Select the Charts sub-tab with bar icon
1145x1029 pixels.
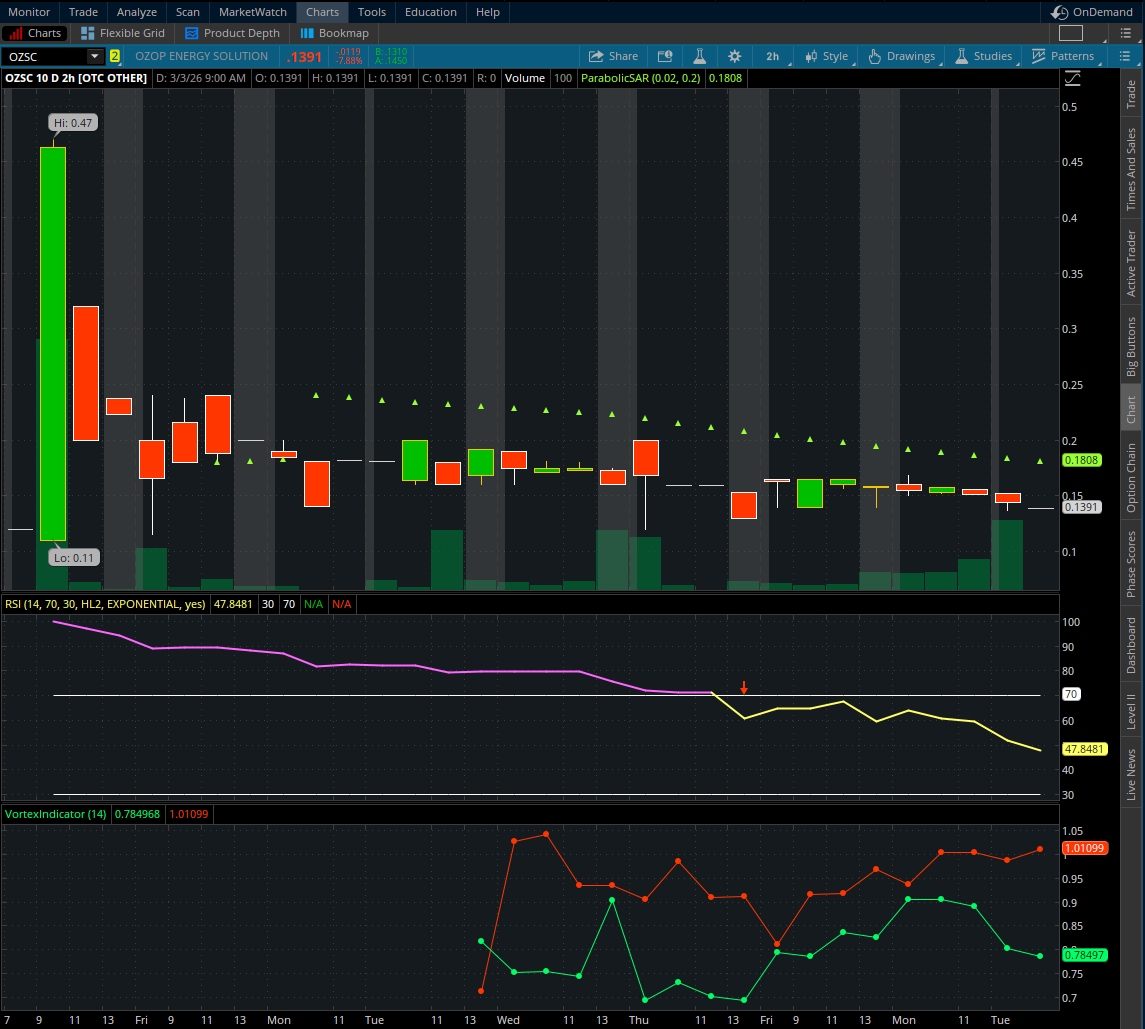coord(35,33)
